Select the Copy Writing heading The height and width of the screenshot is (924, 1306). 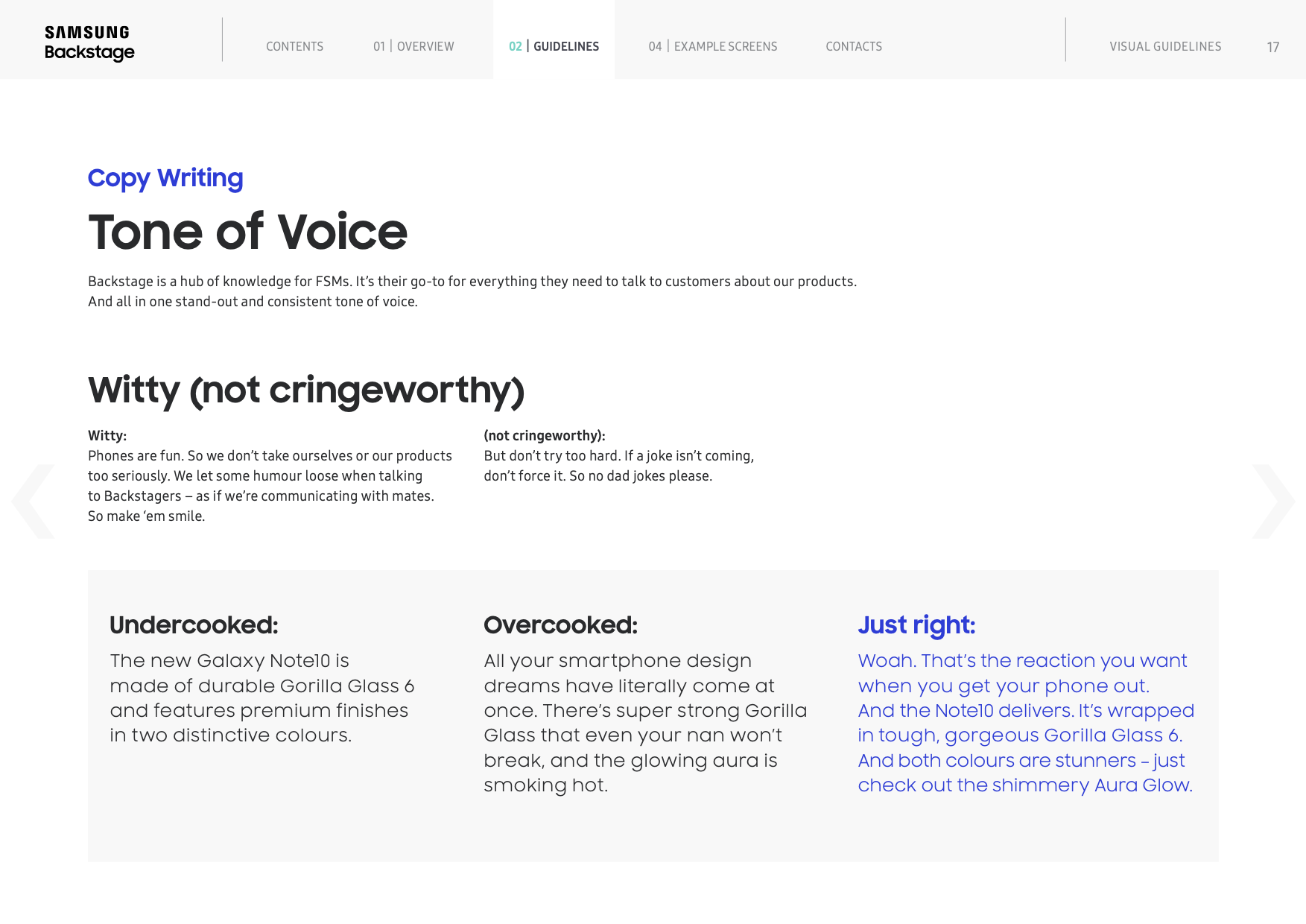coord(165,178)
